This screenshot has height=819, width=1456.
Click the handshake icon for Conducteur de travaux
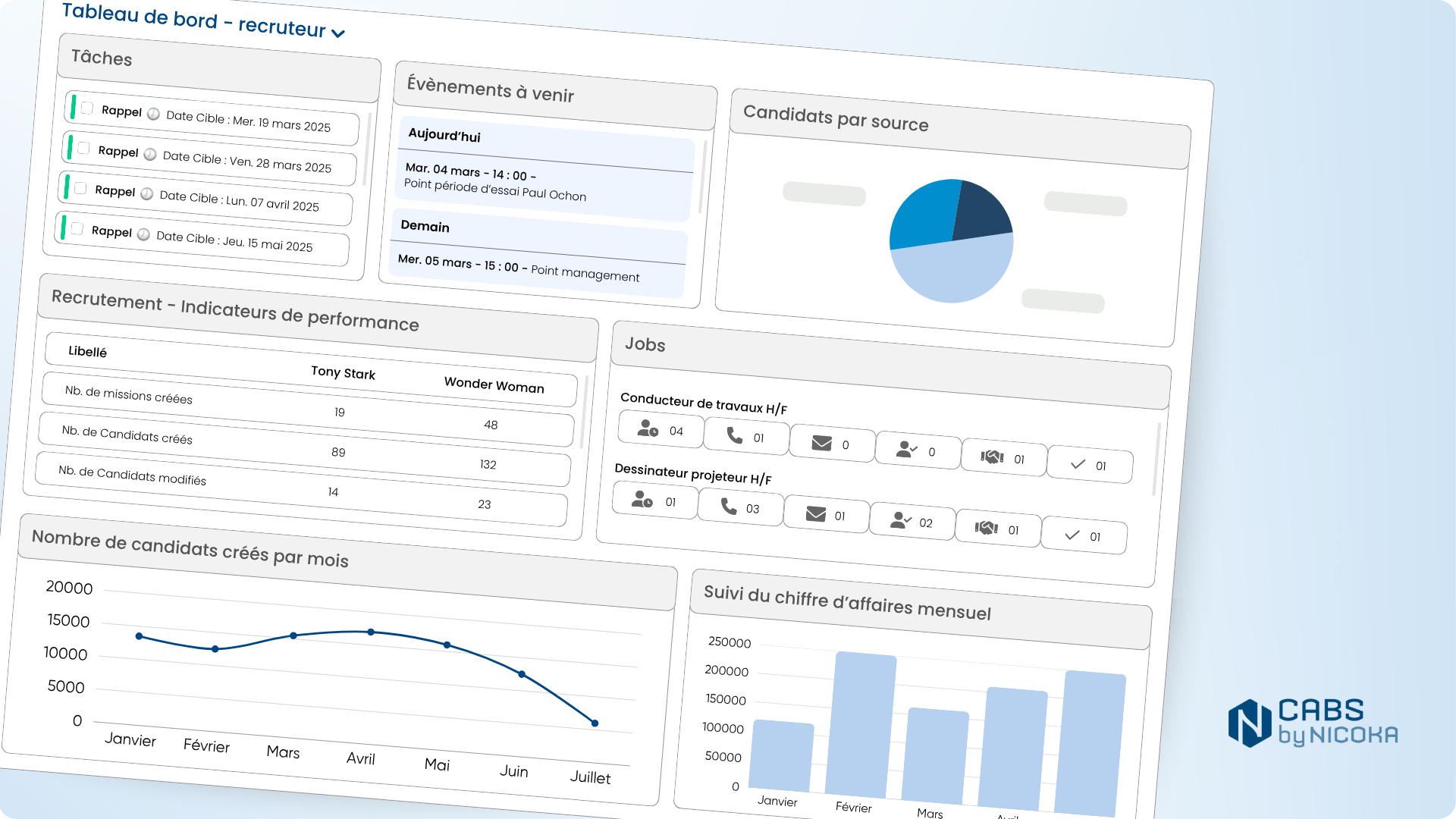point(993,457)
